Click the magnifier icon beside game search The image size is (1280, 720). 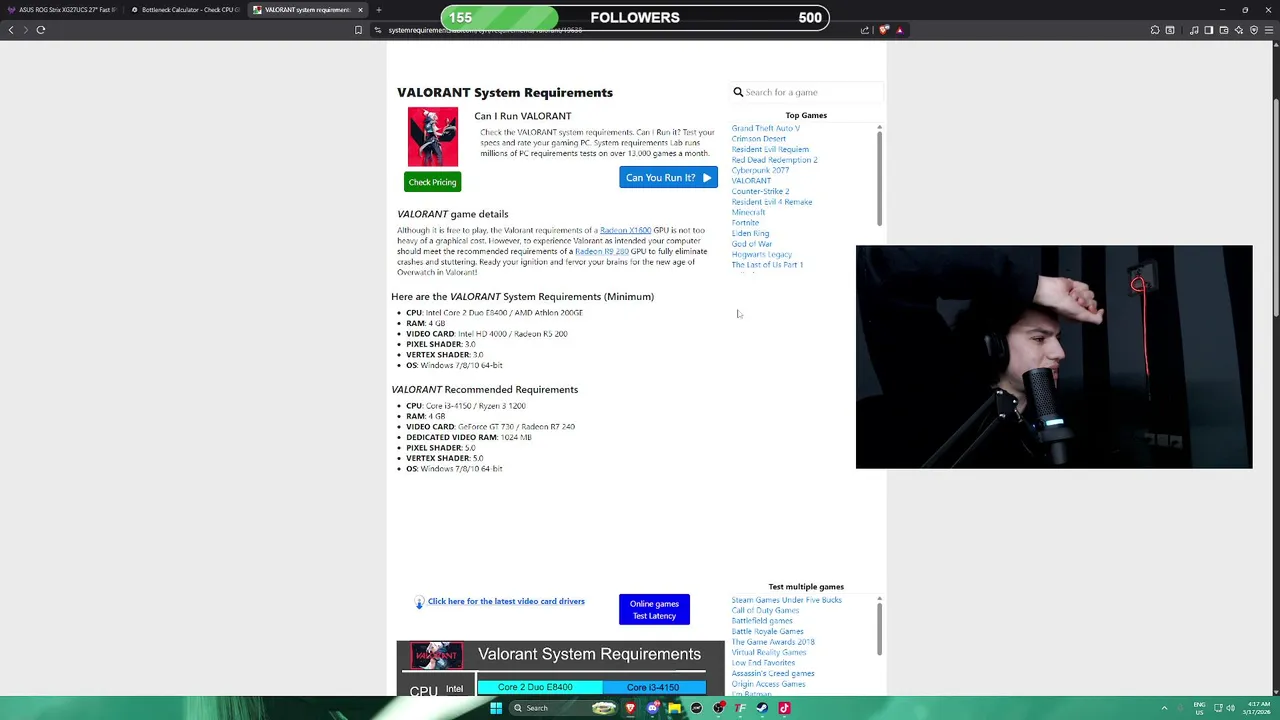(738, 92)
